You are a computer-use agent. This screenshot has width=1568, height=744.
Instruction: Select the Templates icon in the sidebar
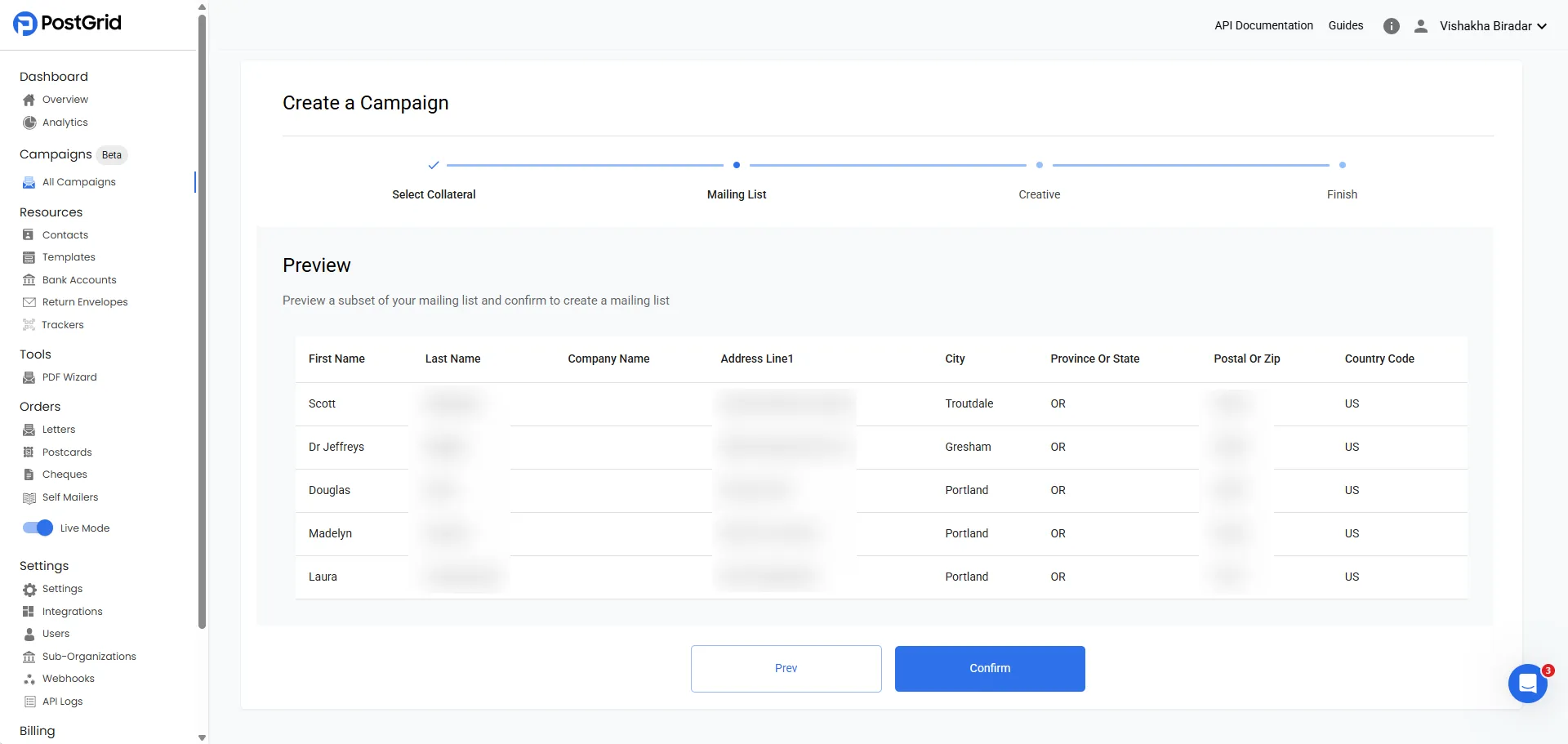(29, 257)
